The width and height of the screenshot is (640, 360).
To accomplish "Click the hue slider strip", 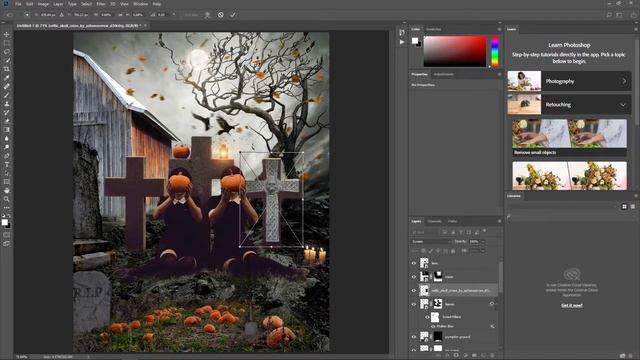I will coord(495,51).
